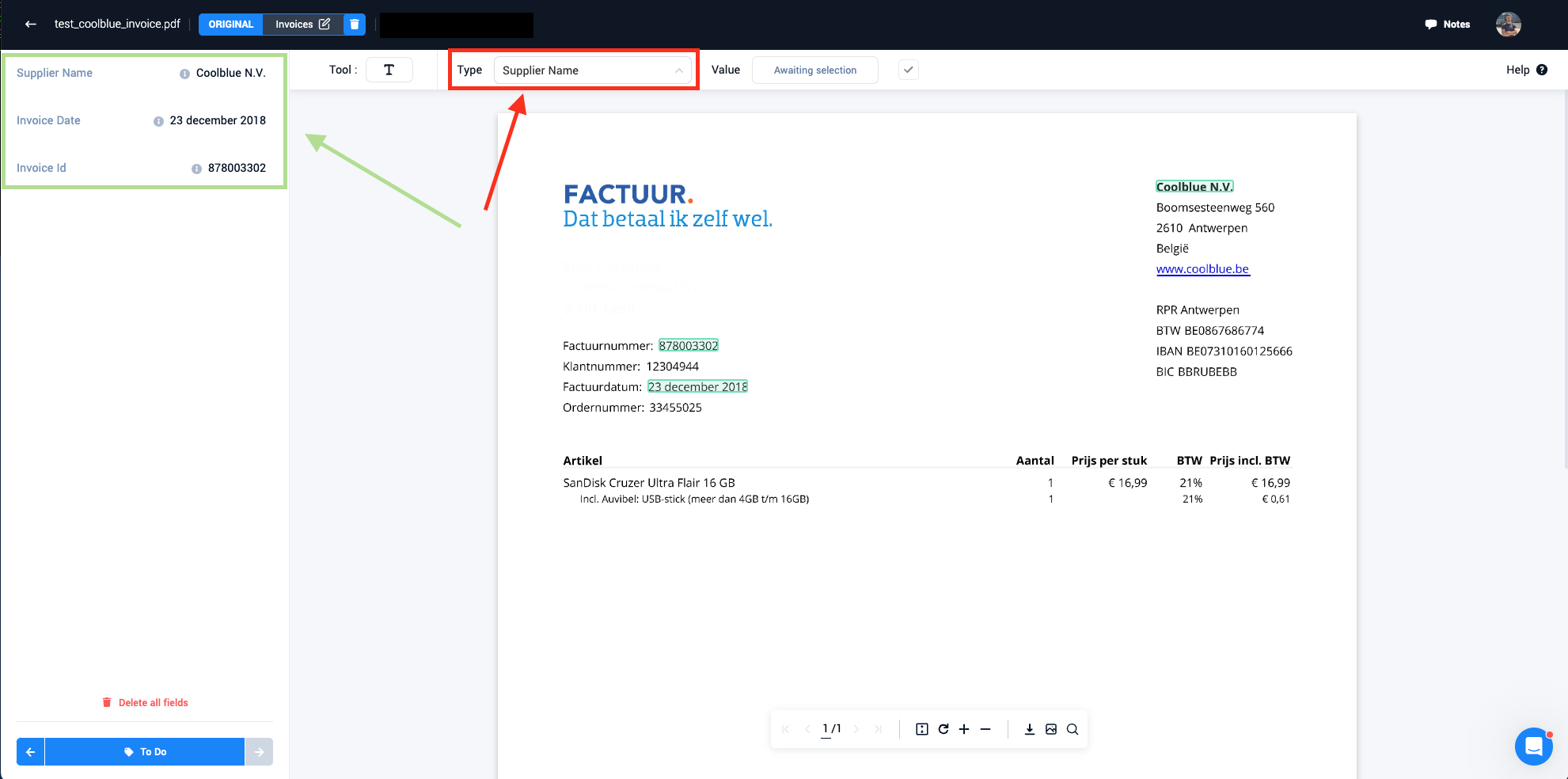Click the info icon beside 878003302
The image size is (1568, 779).
click(196, 169)
